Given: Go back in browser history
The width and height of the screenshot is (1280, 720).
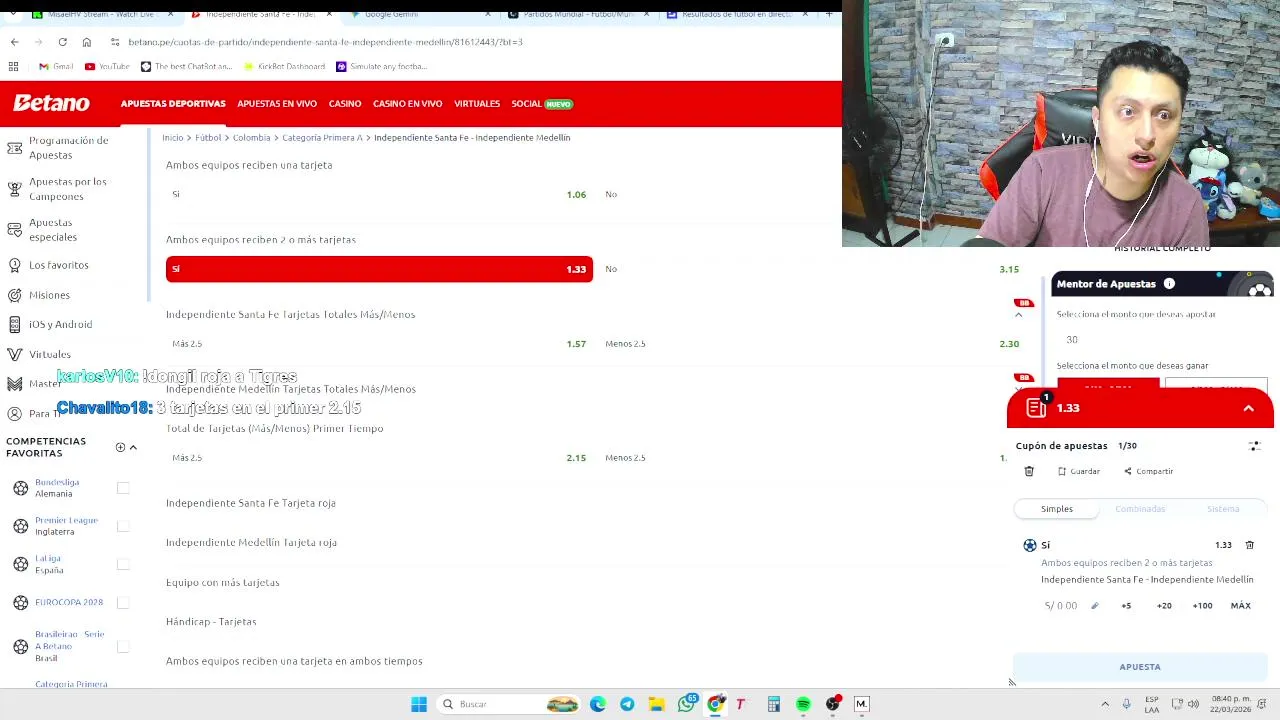Looking at the screenshot, I should 14,42.
